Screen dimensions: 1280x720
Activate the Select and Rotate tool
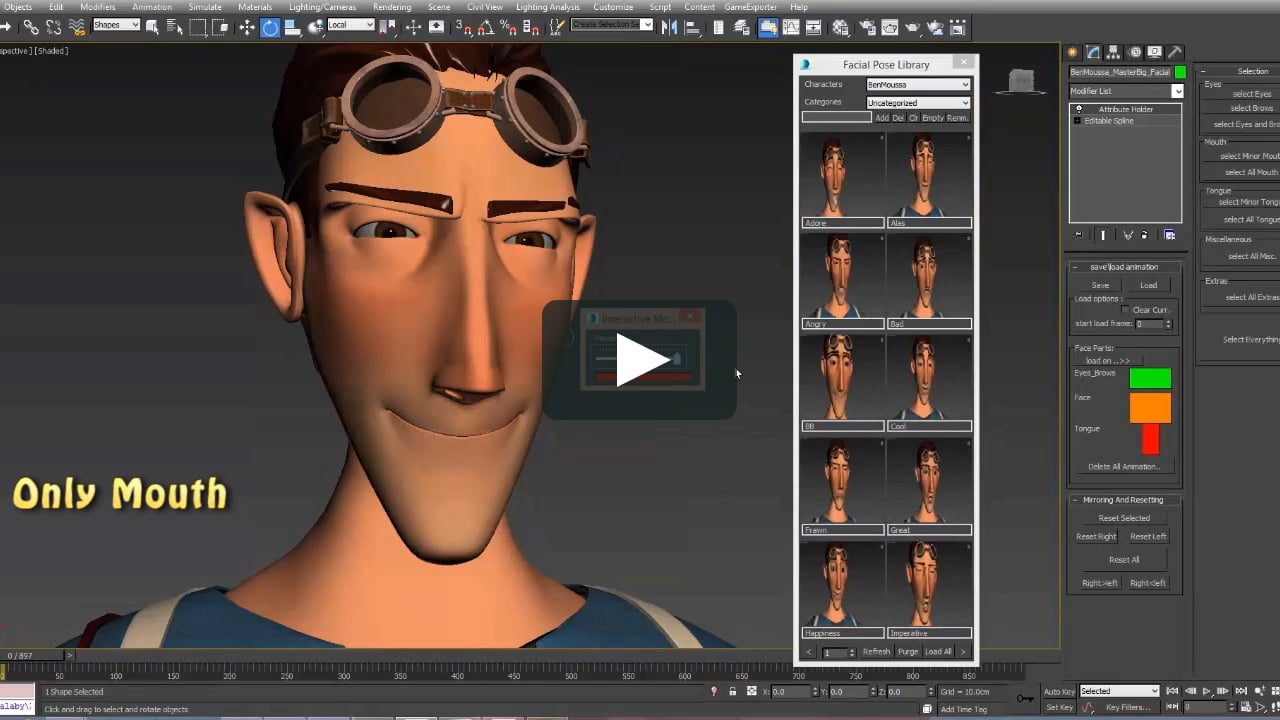270,27
